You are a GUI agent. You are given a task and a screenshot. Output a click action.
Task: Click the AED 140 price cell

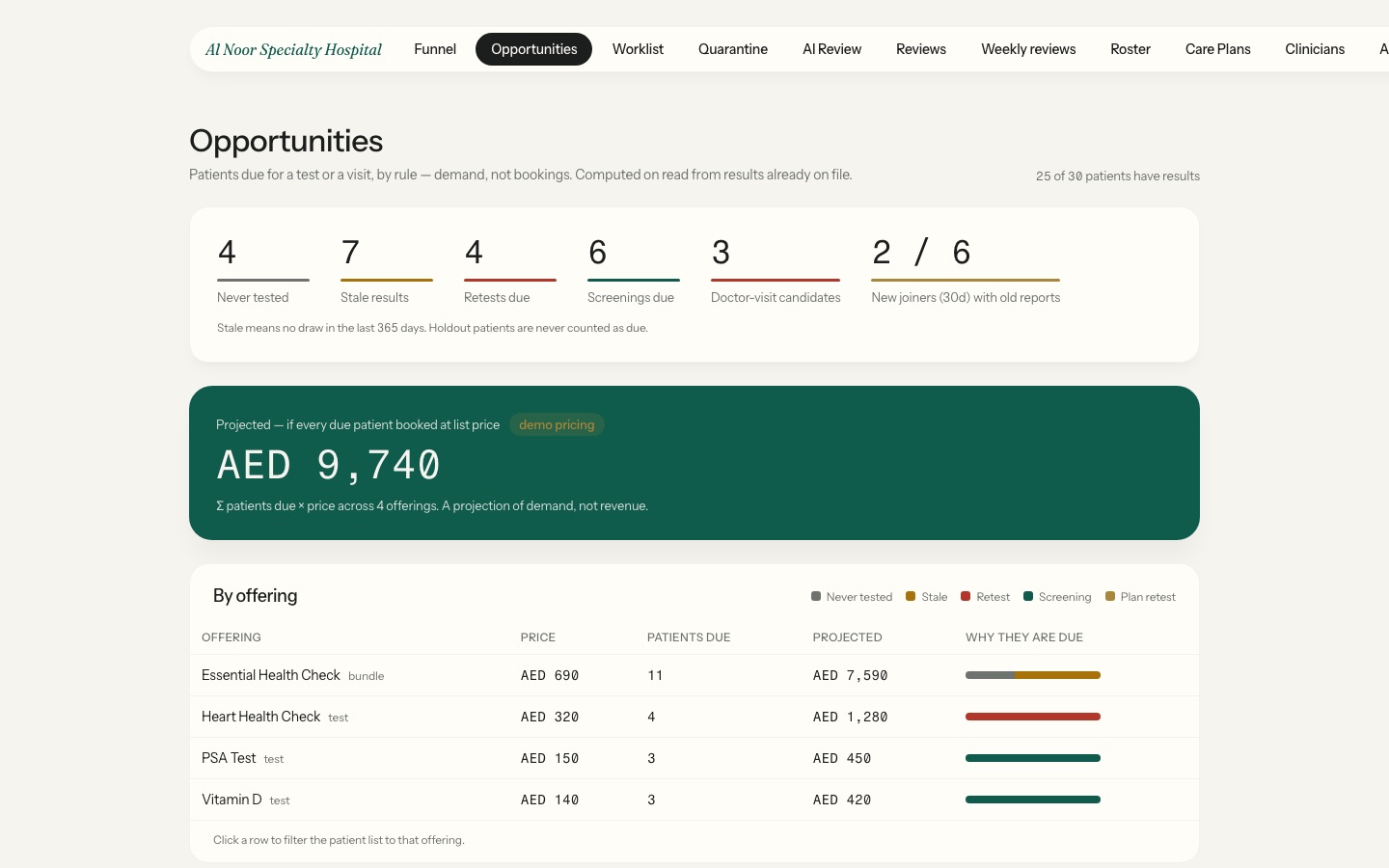pos(550,800)
